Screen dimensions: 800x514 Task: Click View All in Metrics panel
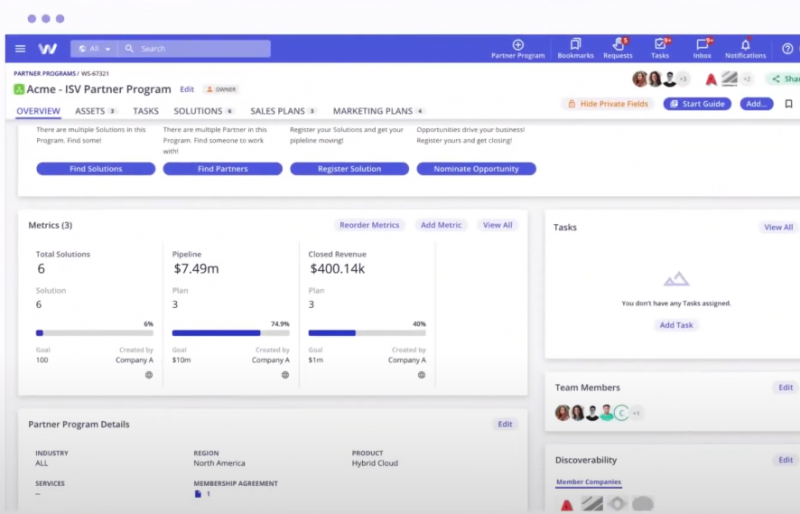(x=497, y=225)
